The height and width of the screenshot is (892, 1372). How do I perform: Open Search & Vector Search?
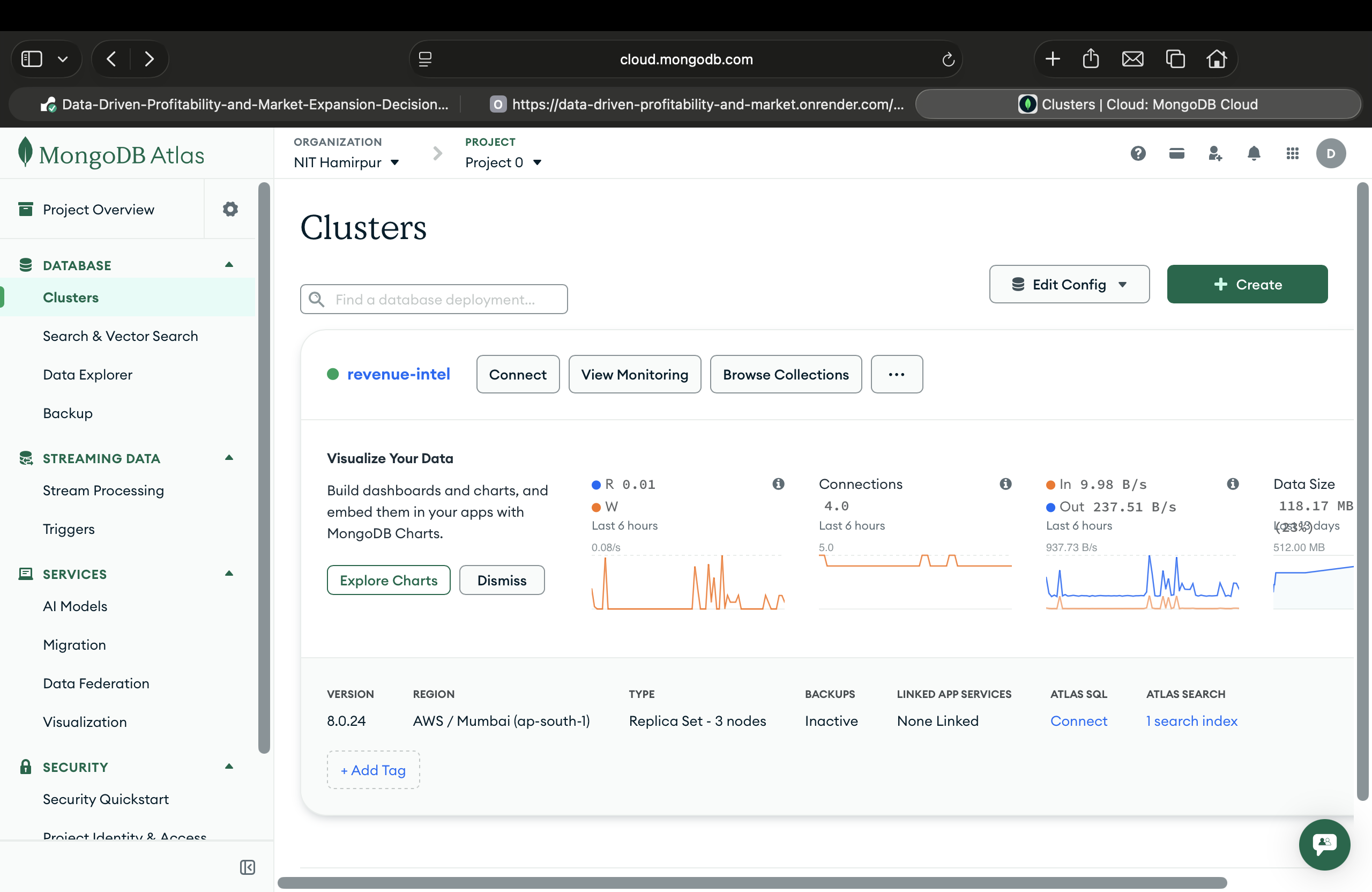(x=121, y=336)
